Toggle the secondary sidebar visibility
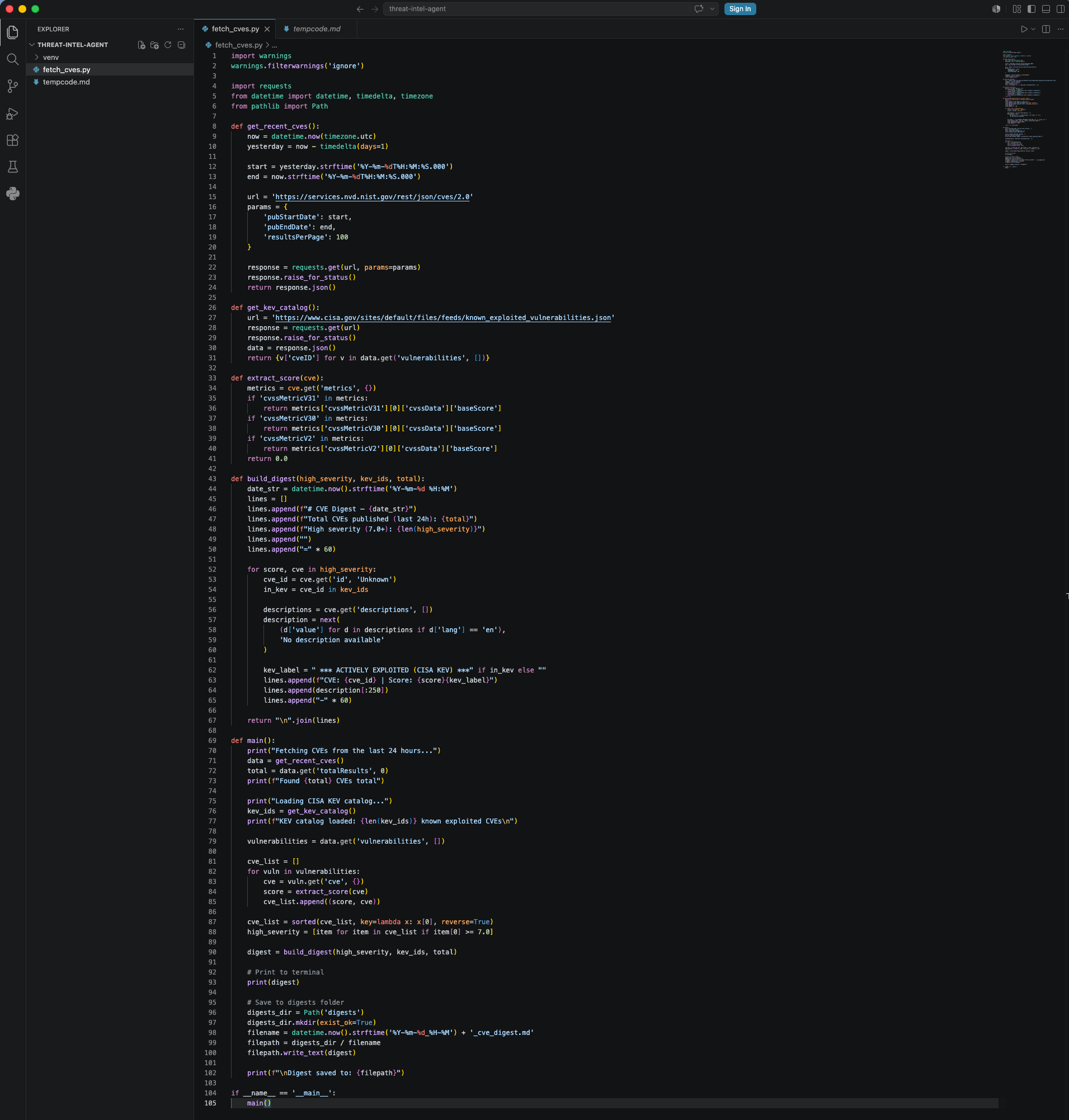The image size is (1069, 1120). tap(1061, 9)
